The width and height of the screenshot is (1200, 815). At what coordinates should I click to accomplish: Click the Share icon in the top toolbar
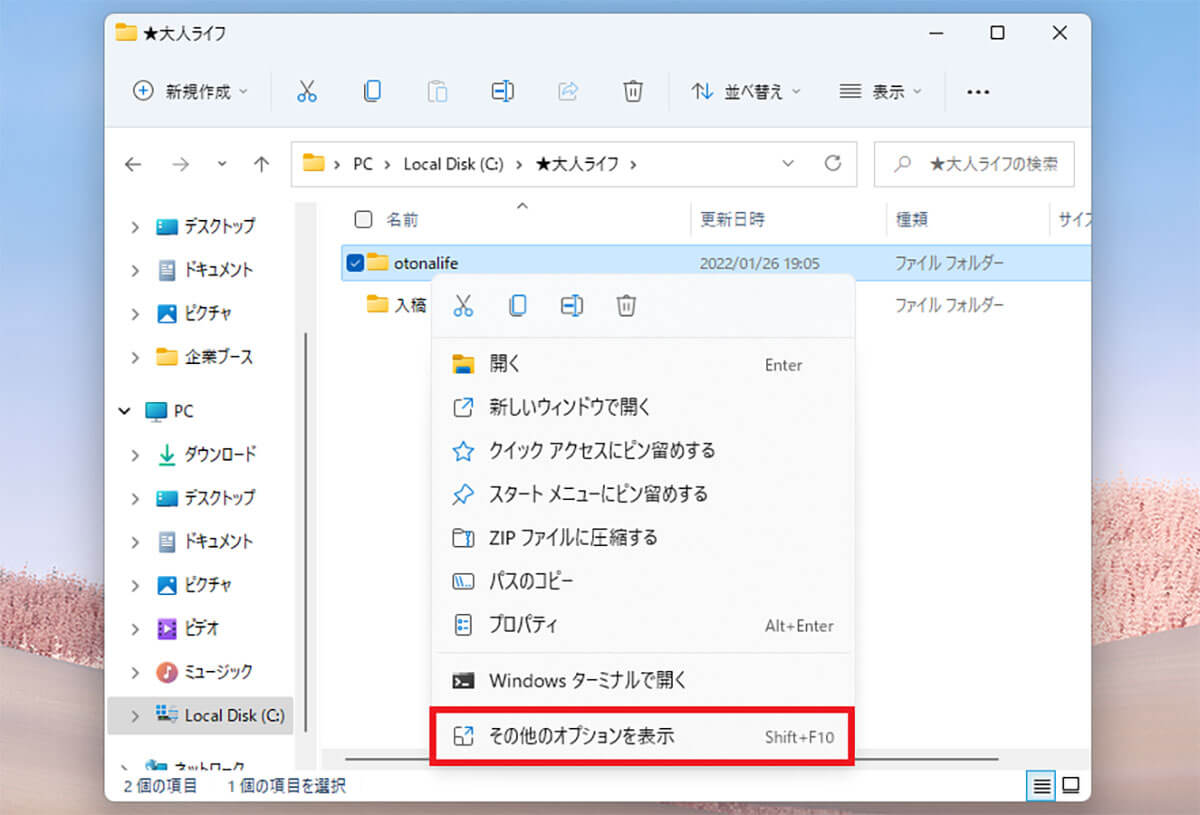coord(568,91)
